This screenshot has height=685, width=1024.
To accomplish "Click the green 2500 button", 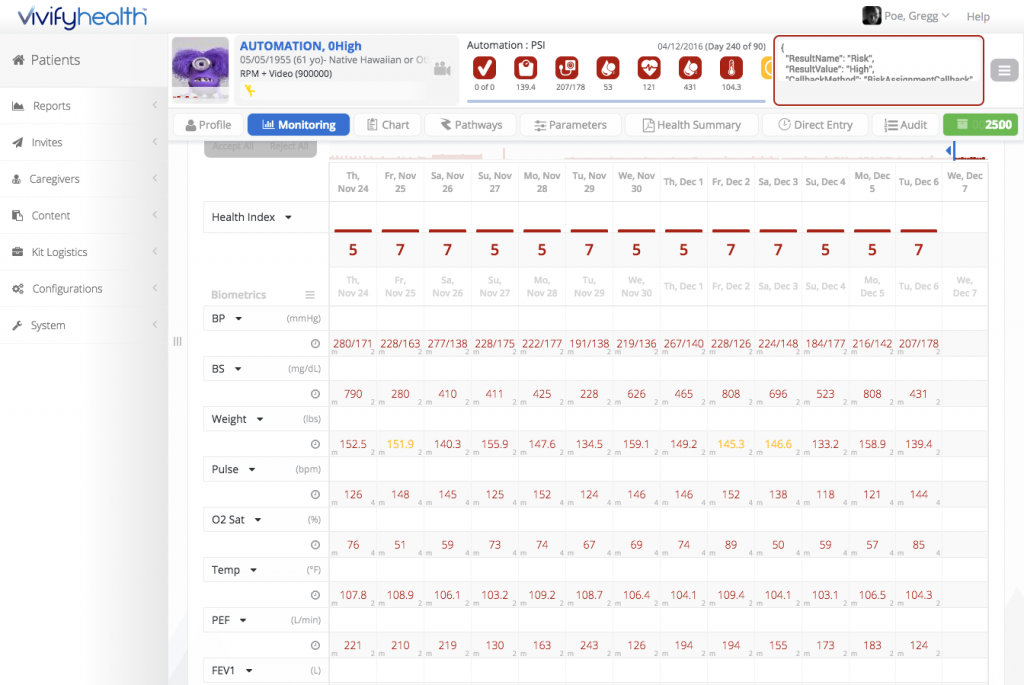I will click(980, 125).
